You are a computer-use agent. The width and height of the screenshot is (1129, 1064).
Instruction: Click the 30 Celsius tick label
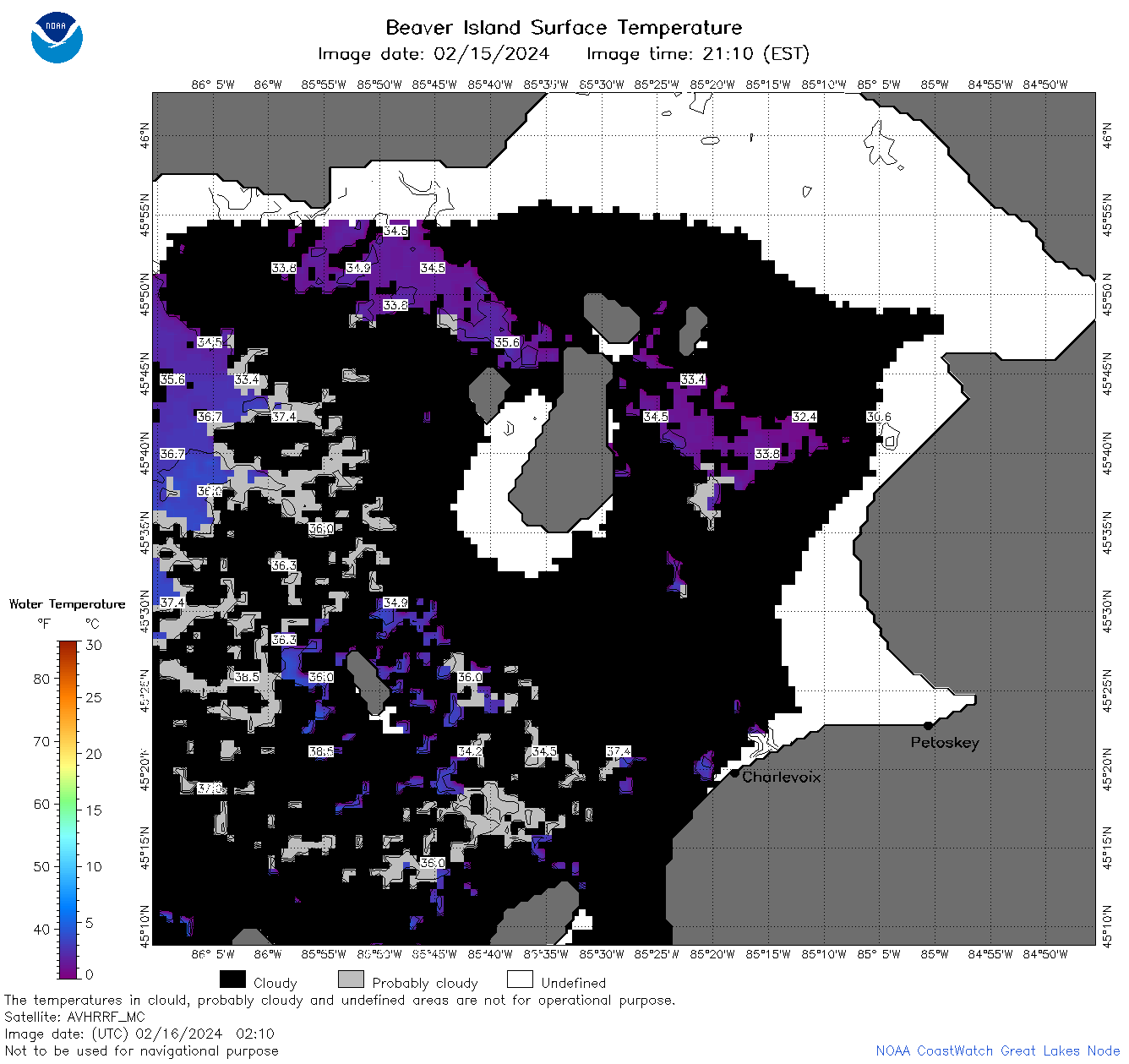94,645
